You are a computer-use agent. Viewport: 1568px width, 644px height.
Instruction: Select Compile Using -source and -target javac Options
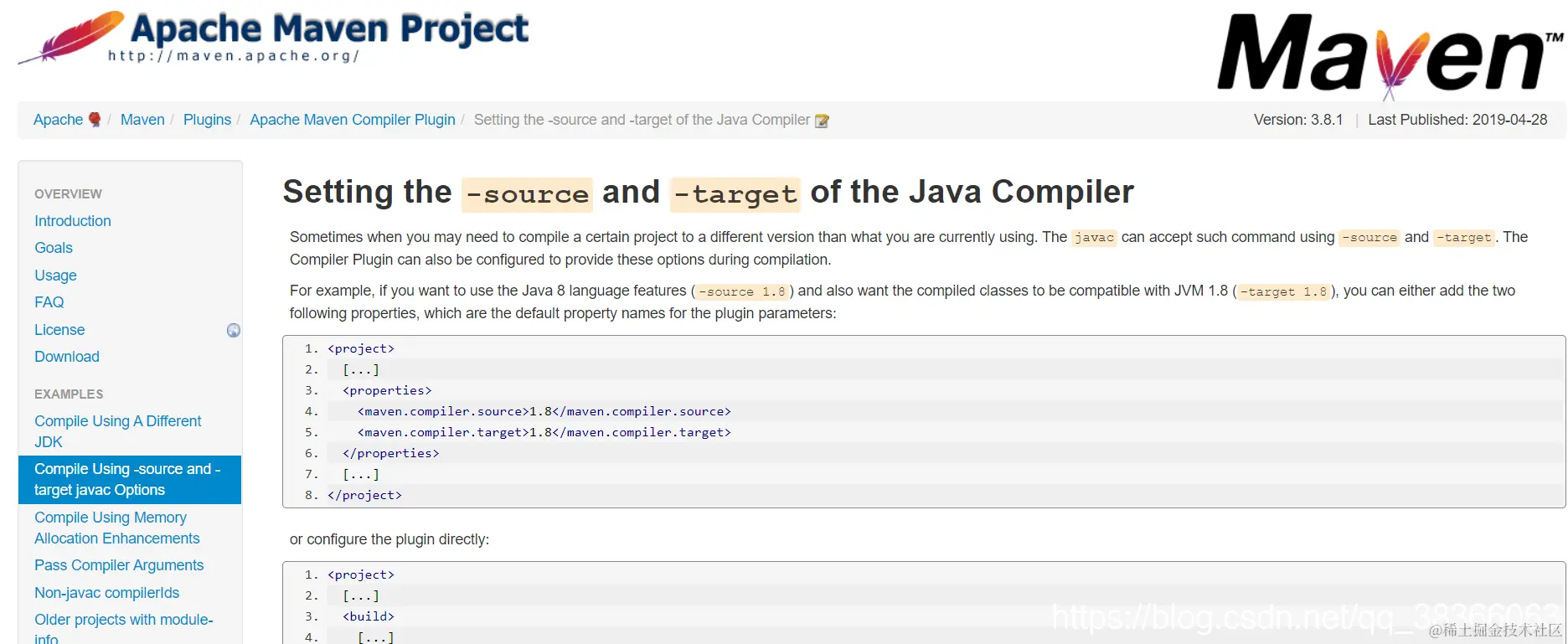pos(127,479)
